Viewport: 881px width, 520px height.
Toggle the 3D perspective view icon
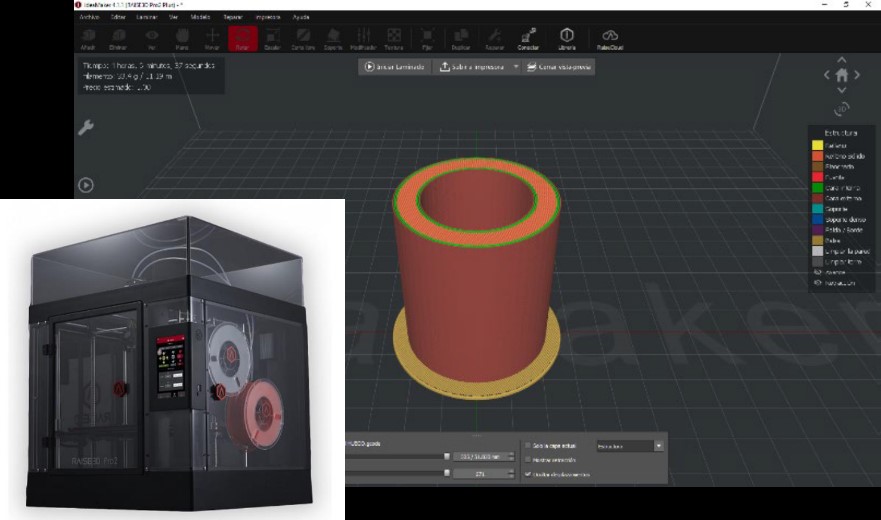click(x=842, y=108)
